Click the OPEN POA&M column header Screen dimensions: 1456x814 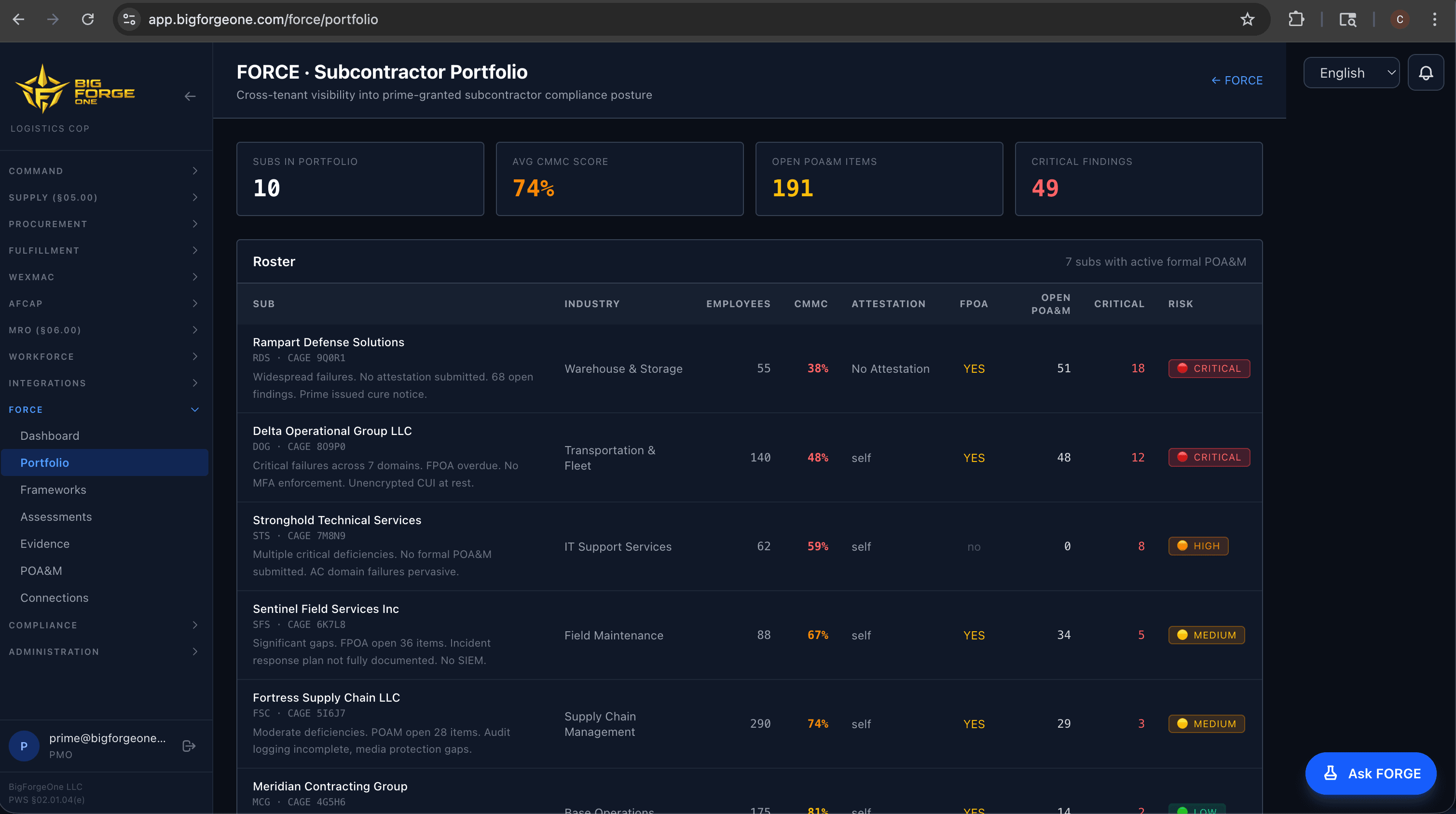click(x=1051, y=304)
